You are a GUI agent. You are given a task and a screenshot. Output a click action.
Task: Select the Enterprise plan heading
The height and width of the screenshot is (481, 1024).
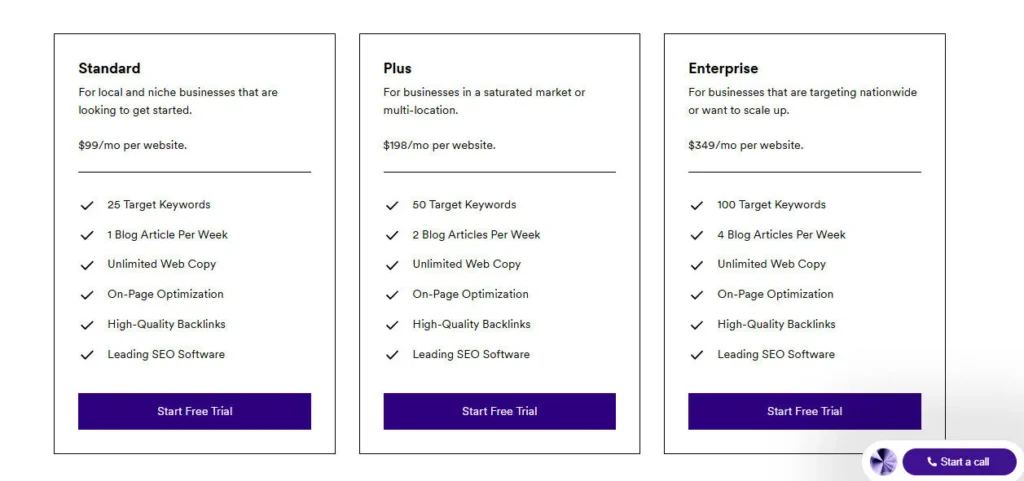pyautogui.click(x=723, y=68)
